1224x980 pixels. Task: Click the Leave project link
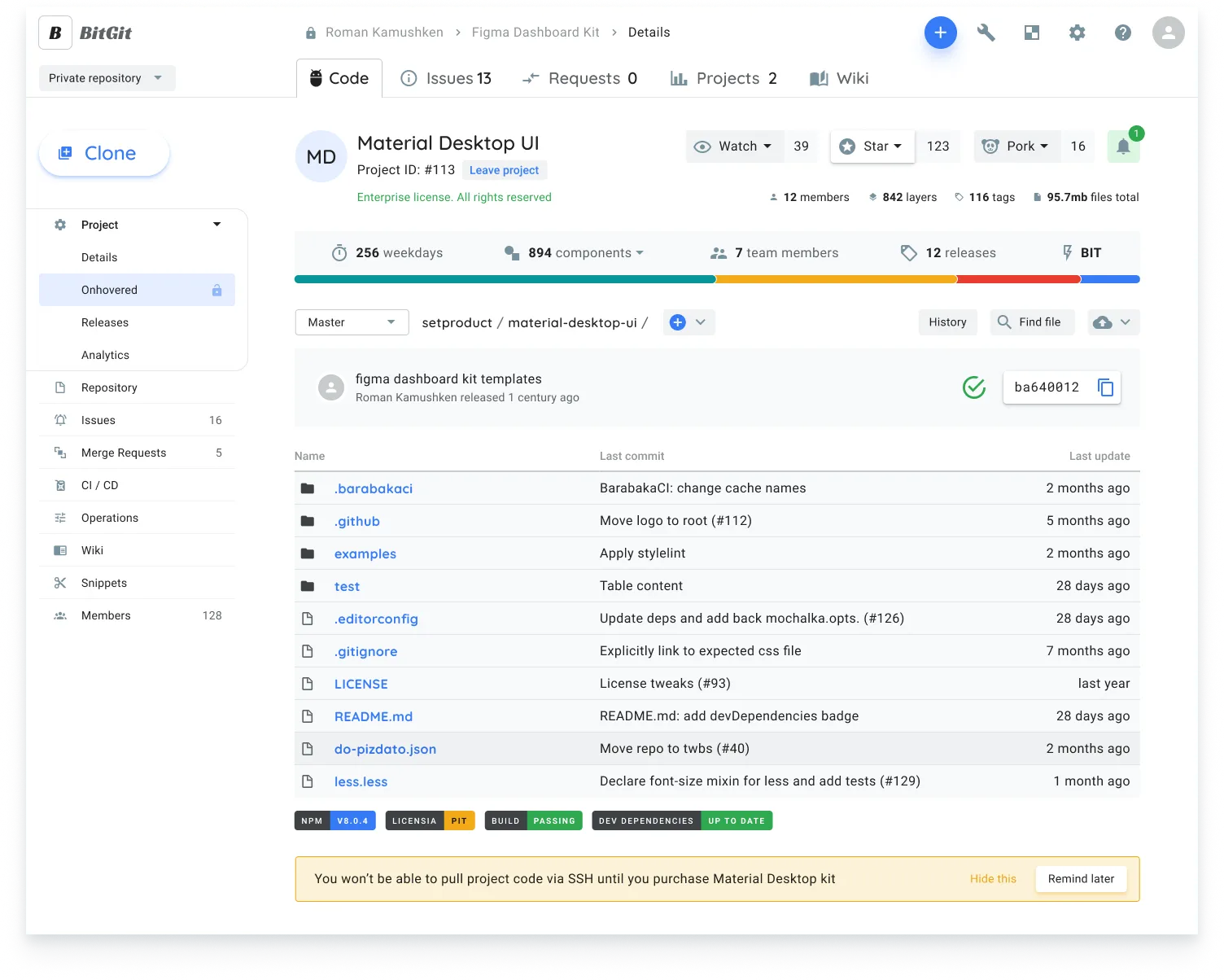(504, 170)
